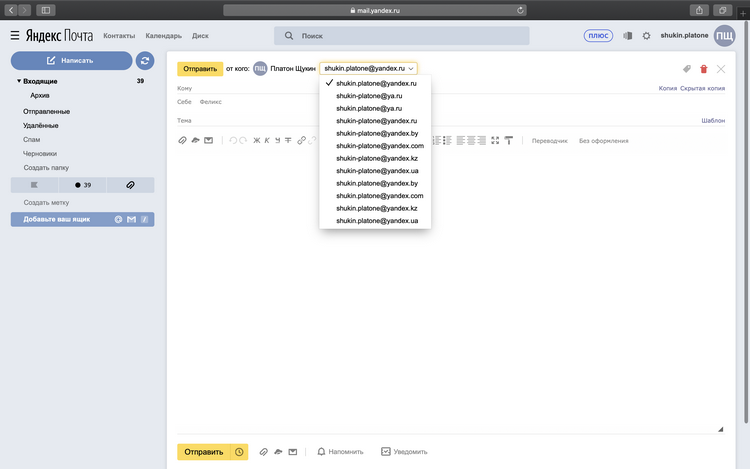This screenshot has width=750, height=469.
Task: Attach from mail using toolbar envelope icon
Action: pos(209,141)
